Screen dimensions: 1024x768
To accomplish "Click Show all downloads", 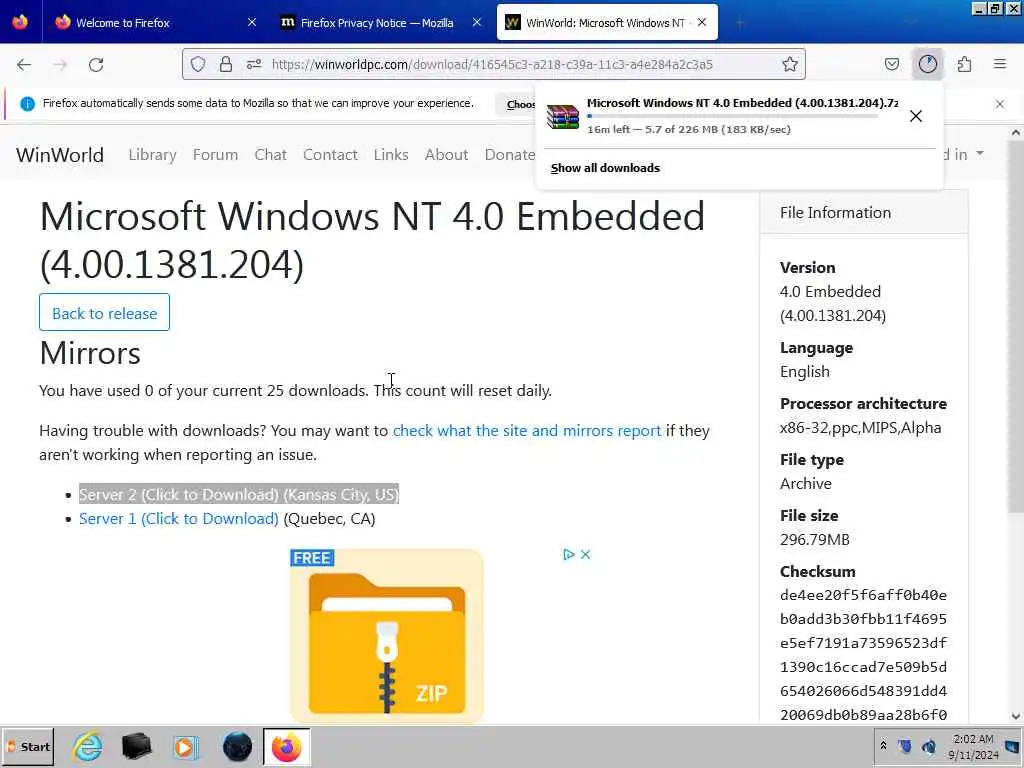I will click(605, 168).
